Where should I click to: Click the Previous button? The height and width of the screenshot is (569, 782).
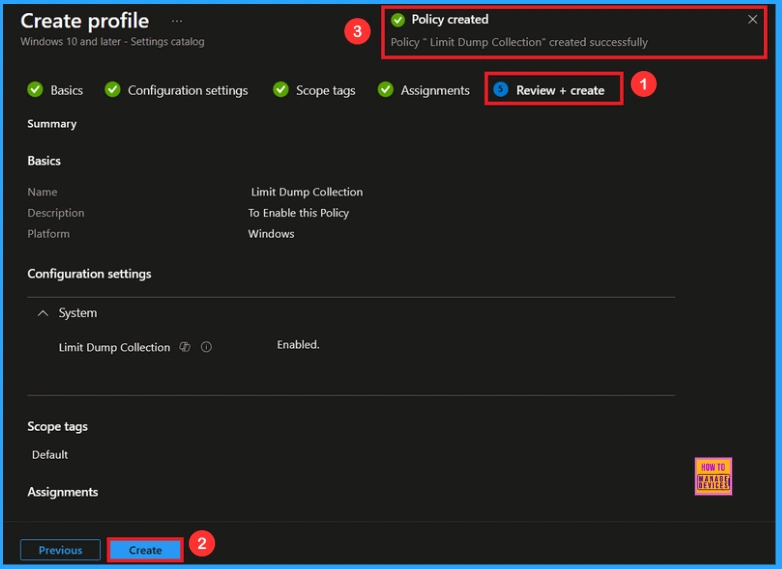(x=60, y=550)
